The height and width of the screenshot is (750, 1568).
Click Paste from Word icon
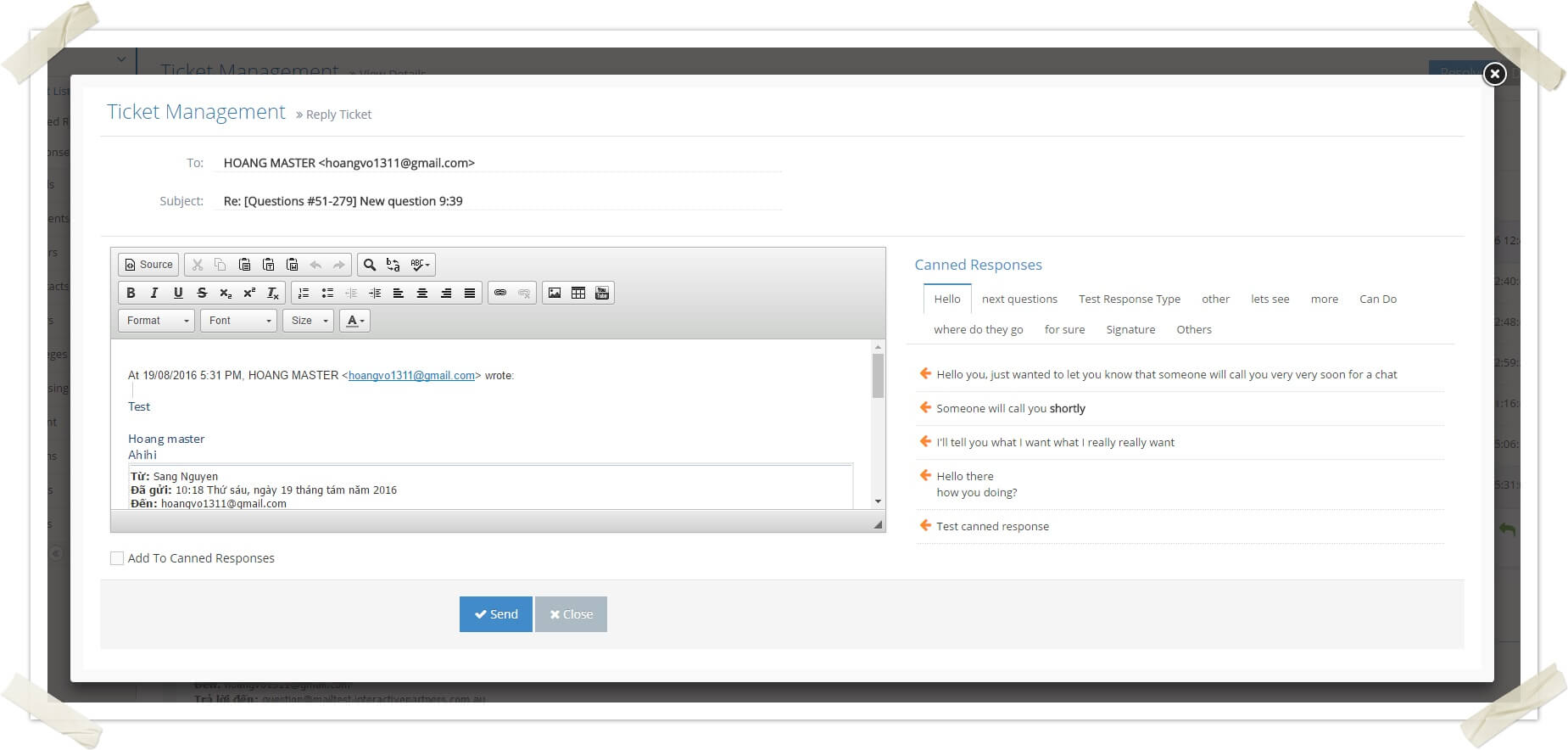pyautogui.click(x=292, y=265)
